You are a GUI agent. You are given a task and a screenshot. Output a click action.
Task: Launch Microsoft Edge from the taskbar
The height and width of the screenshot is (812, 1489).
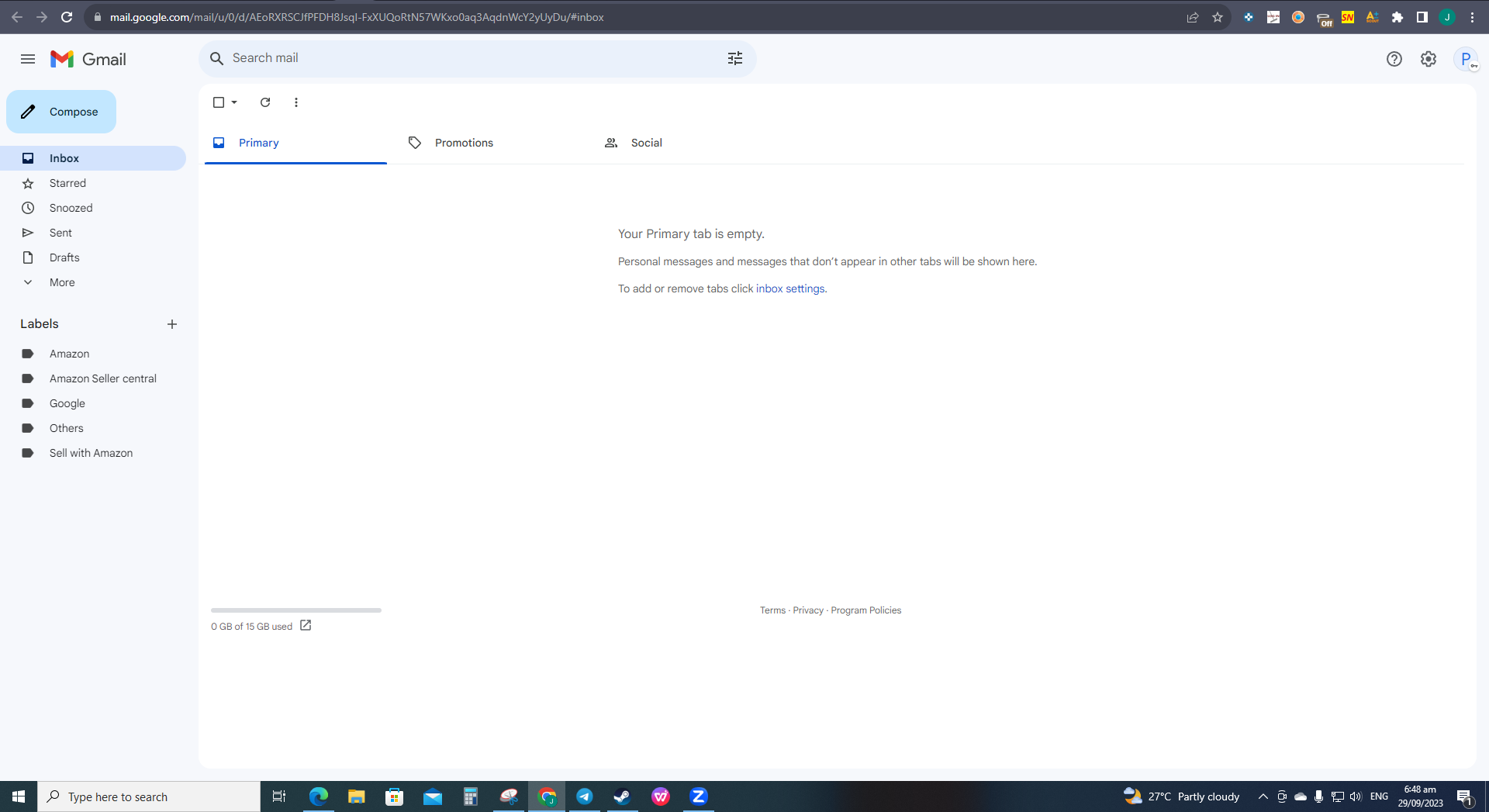click(318, 796)
